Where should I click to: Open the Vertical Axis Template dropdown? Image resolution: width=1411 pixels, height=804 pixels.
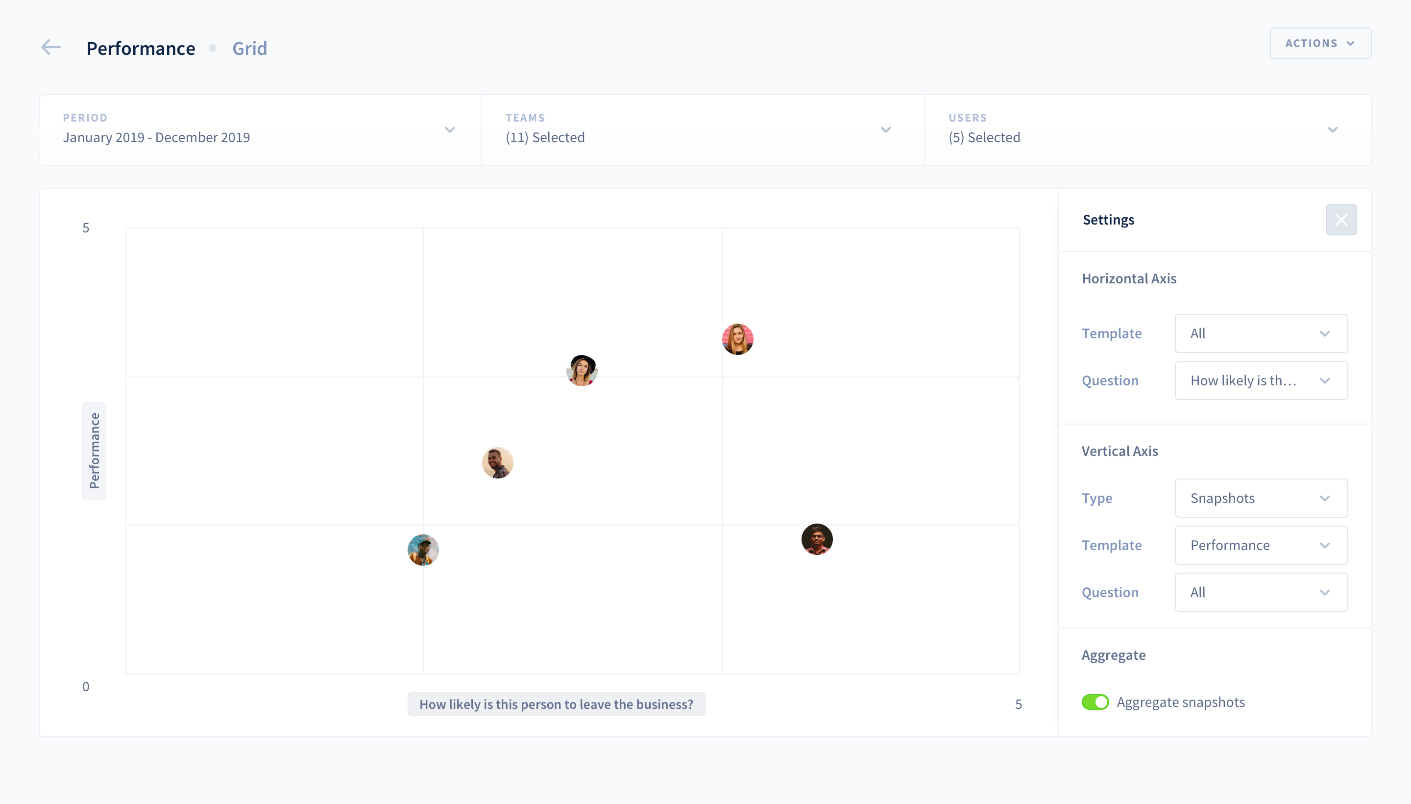pyautogui.click(x=1261, y=545)
